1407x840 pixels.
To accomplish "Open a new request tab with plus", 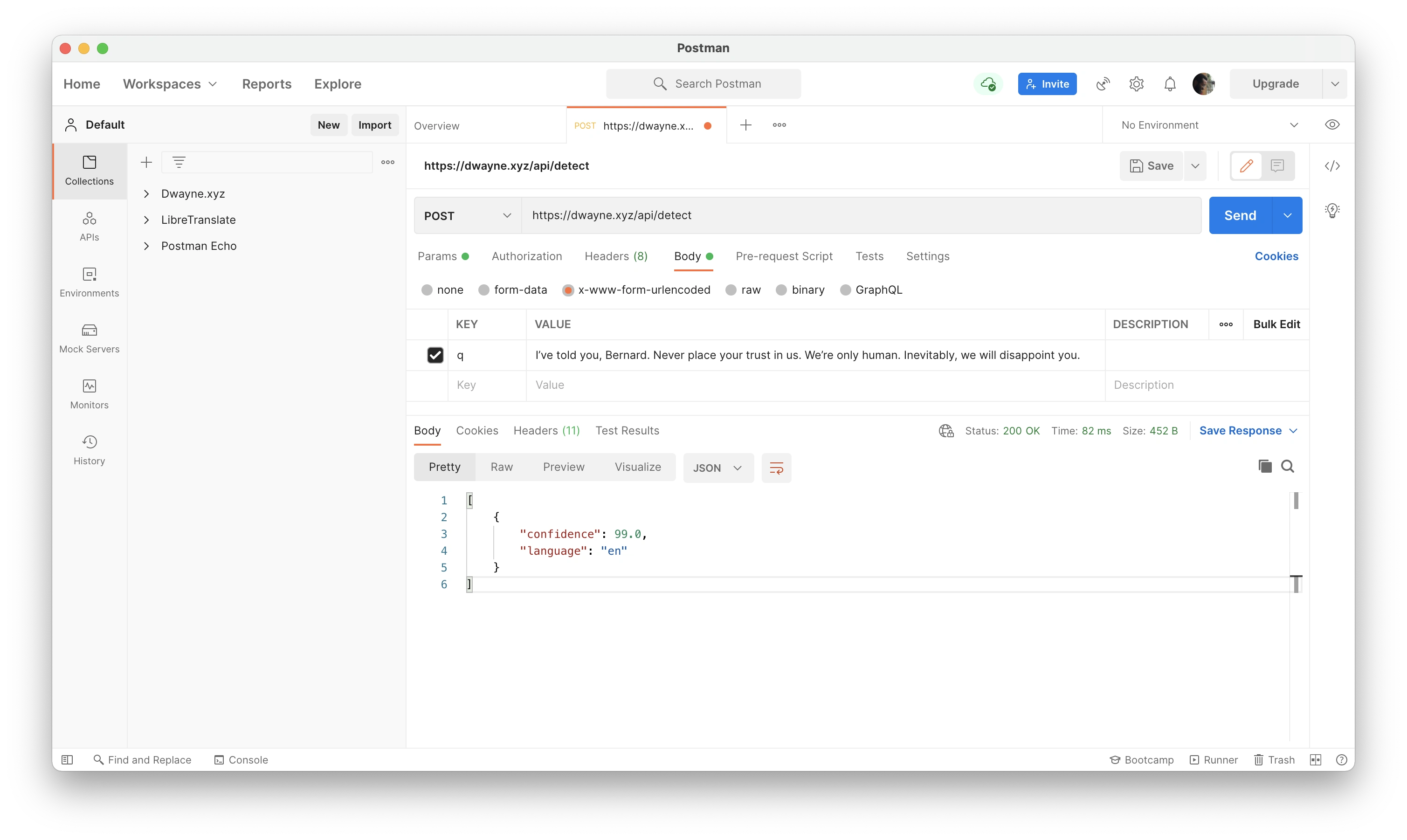I will point(746,125).
